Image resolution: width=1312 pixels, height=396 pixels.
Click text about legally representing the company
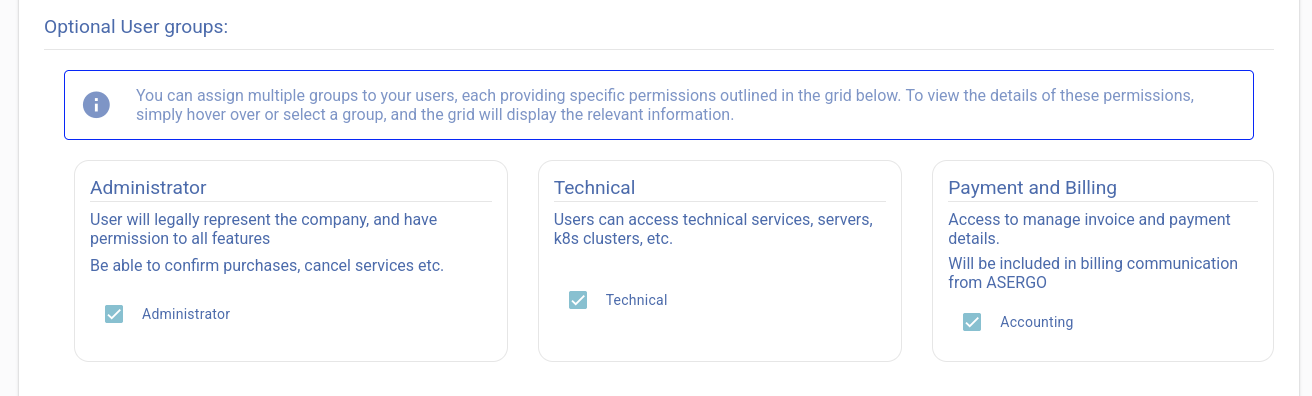(263, 229)
